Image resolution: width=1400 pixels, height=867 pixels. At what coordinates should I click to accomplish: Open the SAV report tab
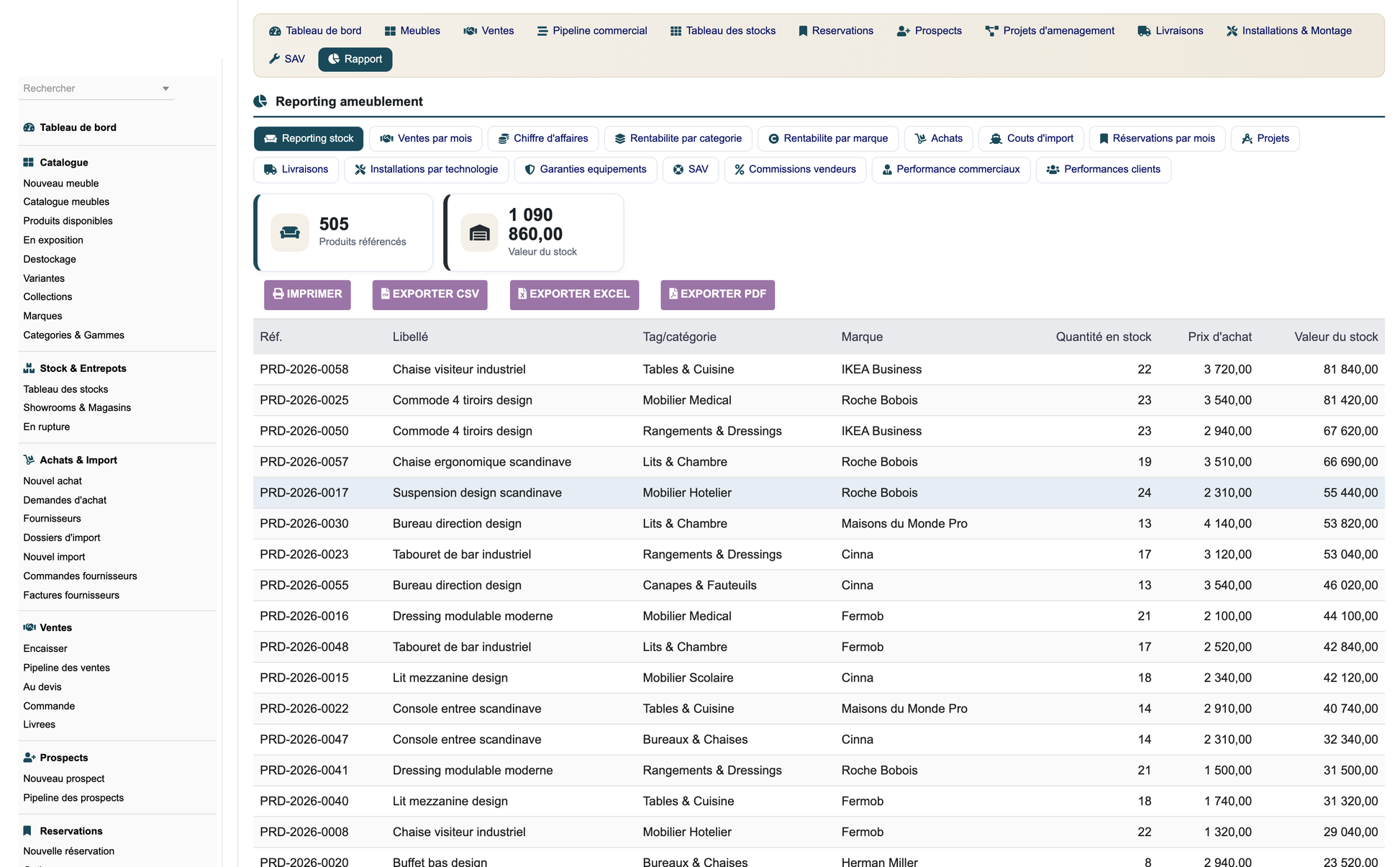click(691, 170)
